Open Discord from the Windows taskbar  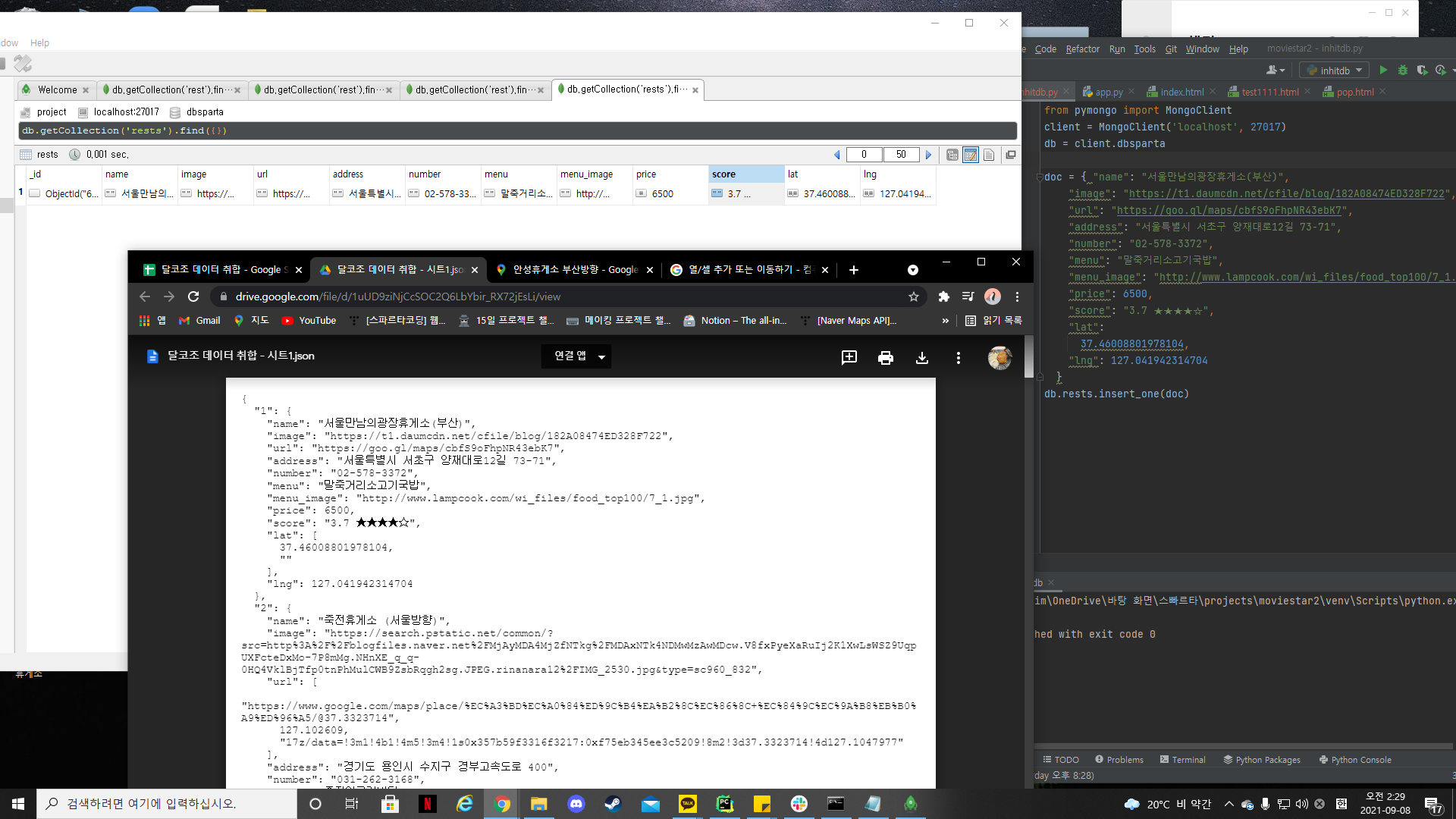(576, 804)
